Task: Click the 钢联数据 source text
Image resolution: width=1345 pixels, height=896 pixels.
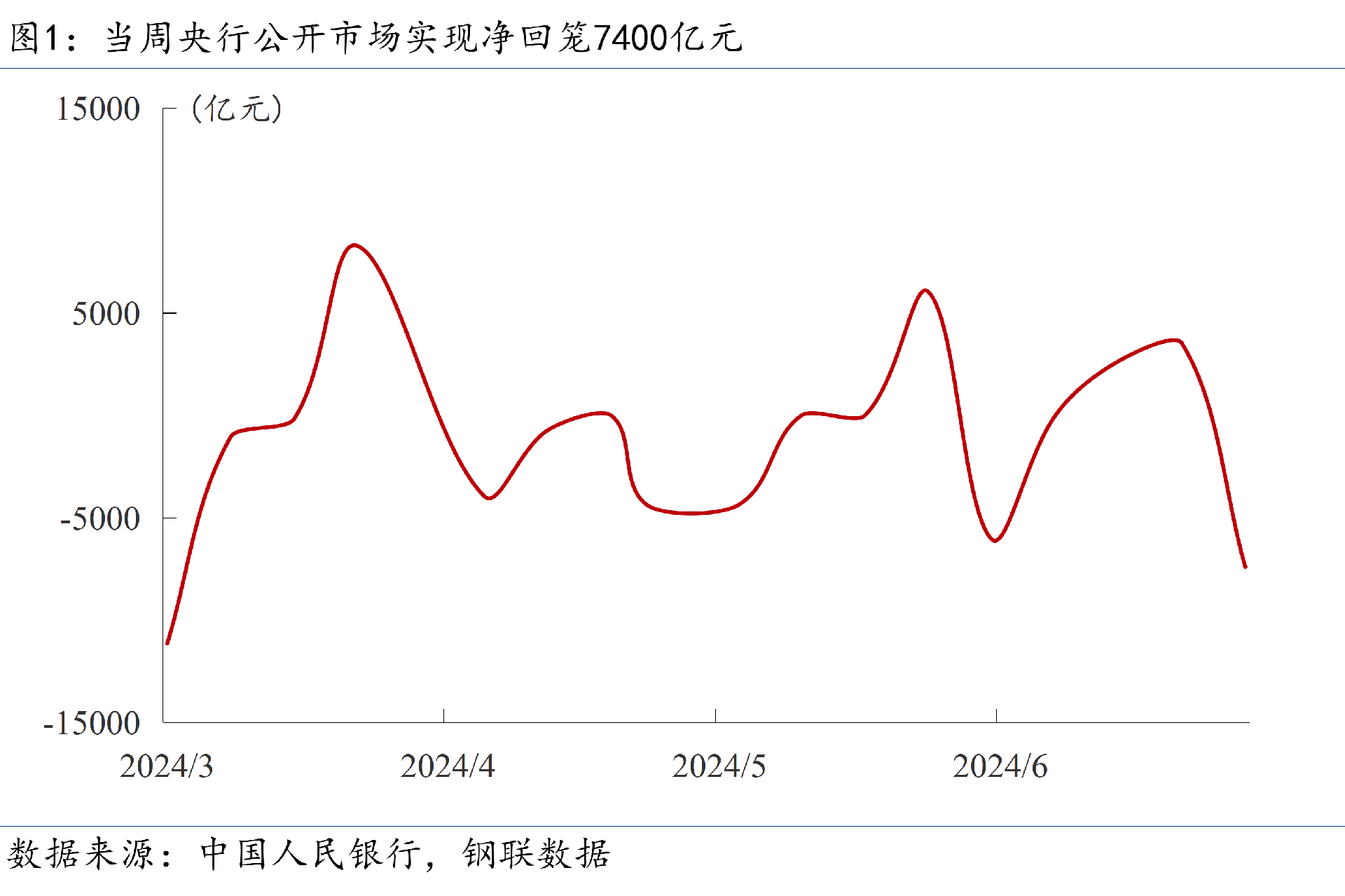Action: pyautogui.click(x=536, y=854)
